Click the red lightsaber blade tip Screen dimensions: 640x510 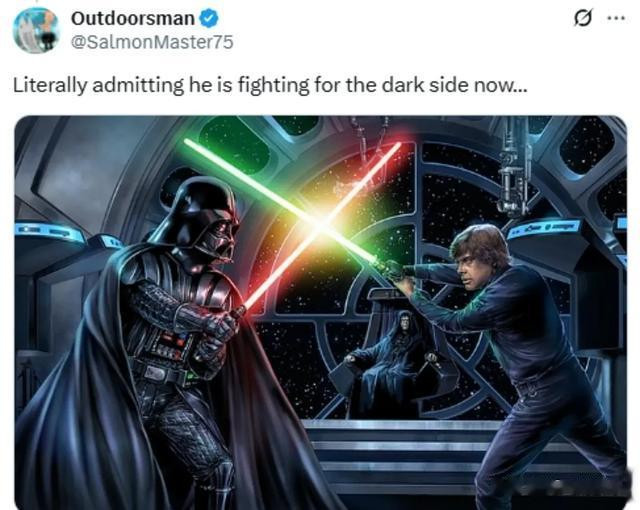[397, 146]
